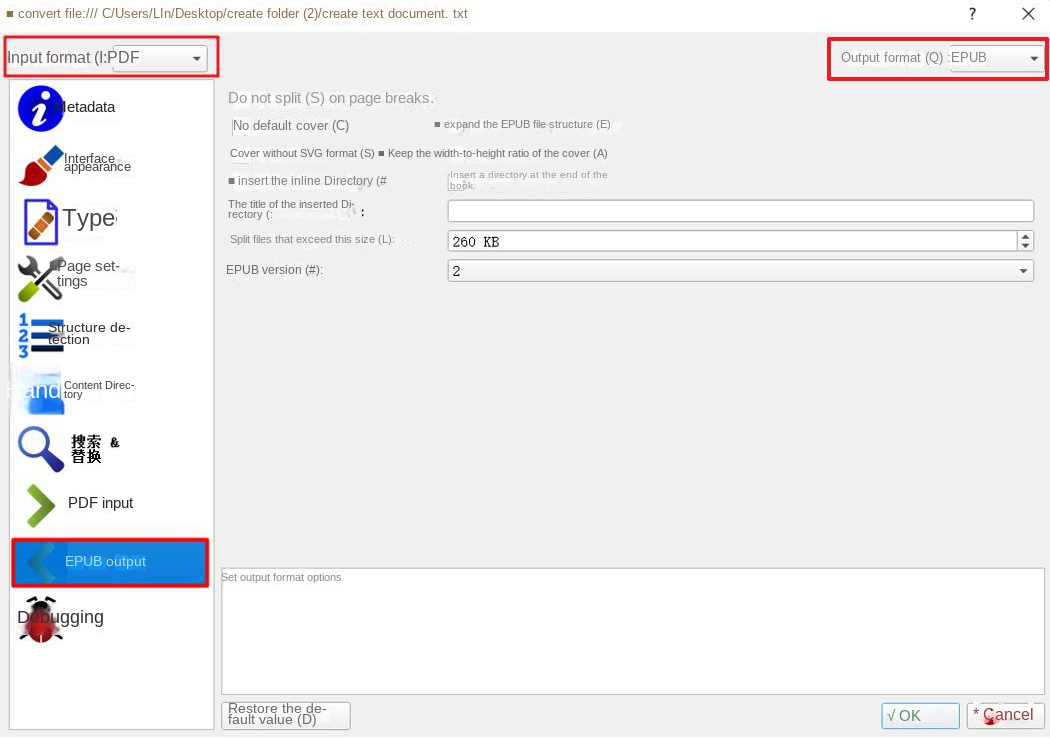Toggle expand the EPUB file structure option
Image resolution: width=1050 pixels, height=738 pixels.
[x=438, y=125]
